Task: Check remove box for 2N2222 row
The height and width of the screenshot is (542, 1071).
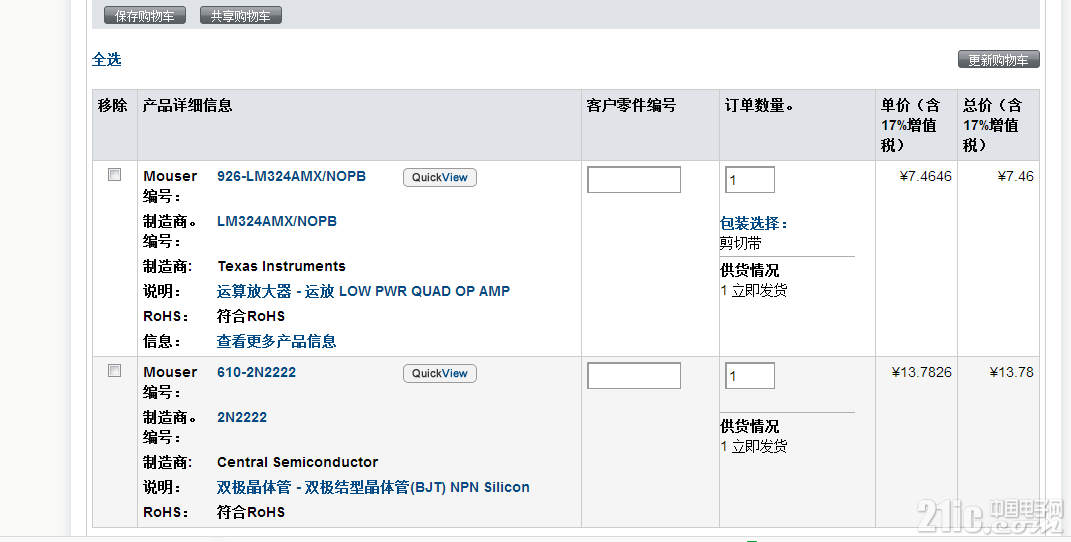Action: point(115,371)
